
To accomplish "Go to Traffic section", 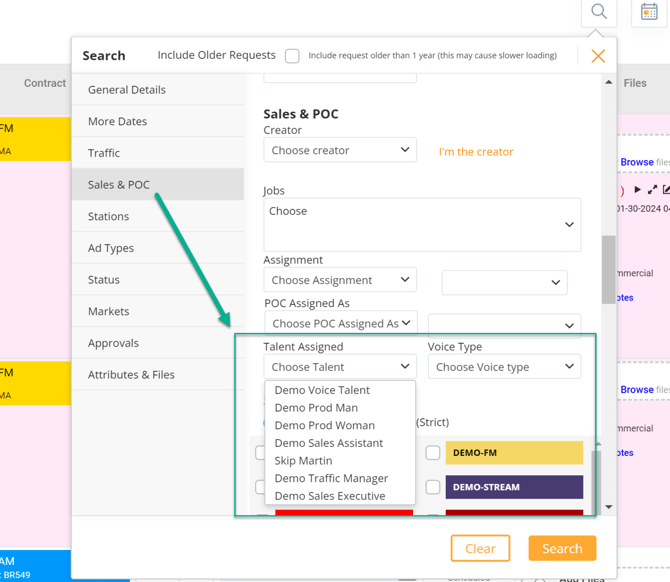I will (x=158, y=153).
